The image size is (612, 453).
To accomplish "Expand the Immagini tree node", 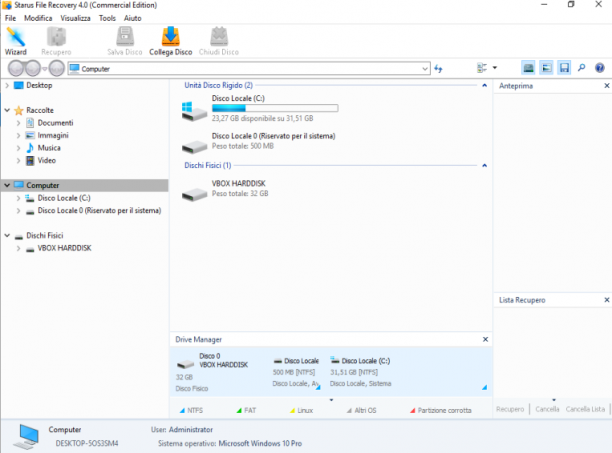I will point(18,135).
